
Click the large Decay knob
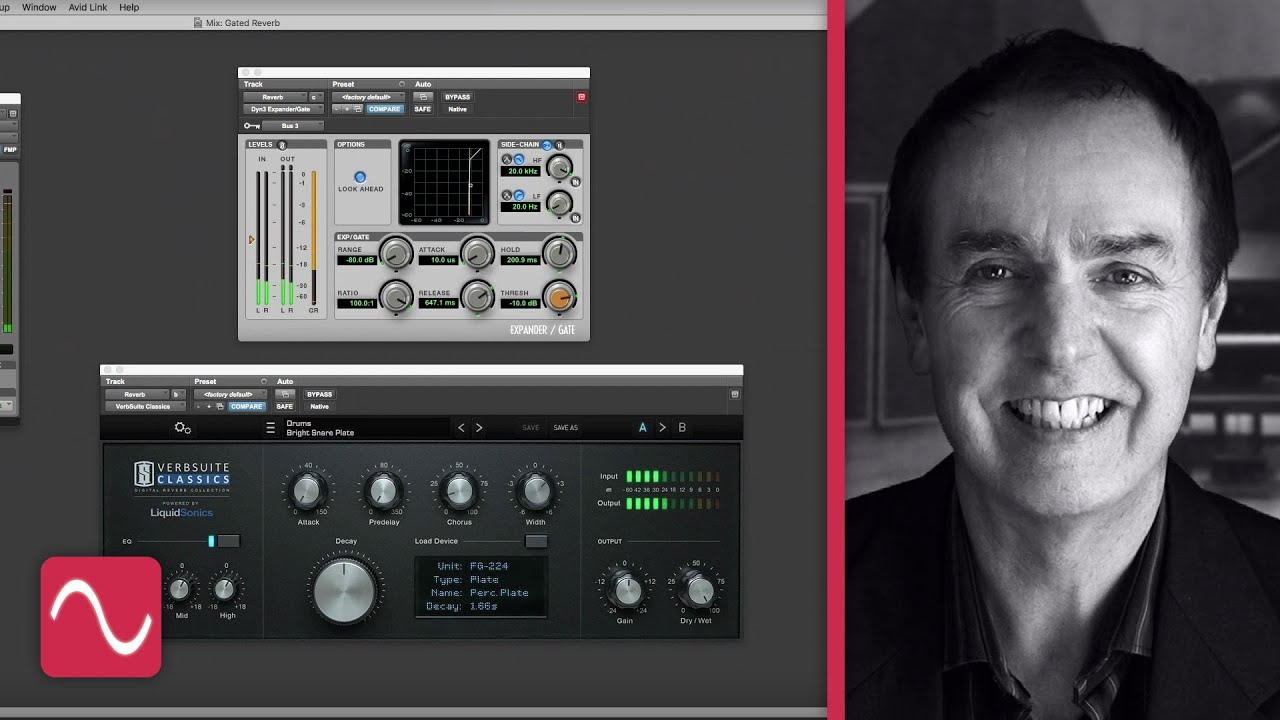point(345,589)
